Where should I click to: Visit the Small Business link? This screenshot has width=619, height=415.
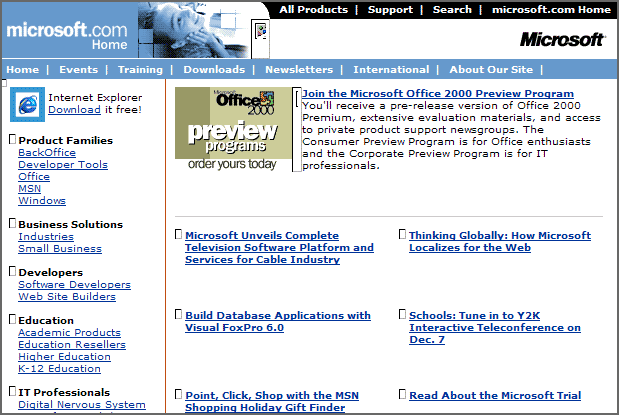click(59, 249)
